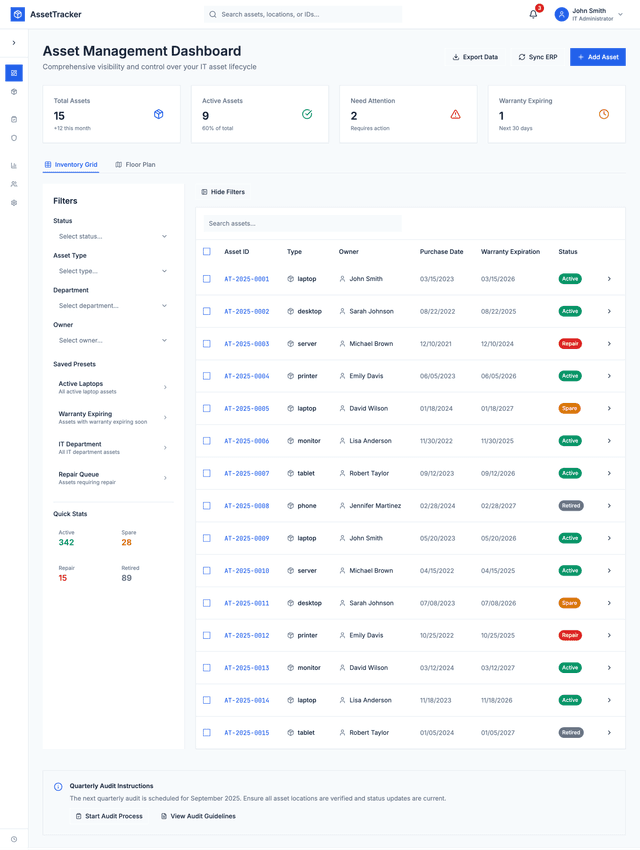Open the users icon in the sidebar
The height and width of the screenshot is (850, 640).
[14, 184]
